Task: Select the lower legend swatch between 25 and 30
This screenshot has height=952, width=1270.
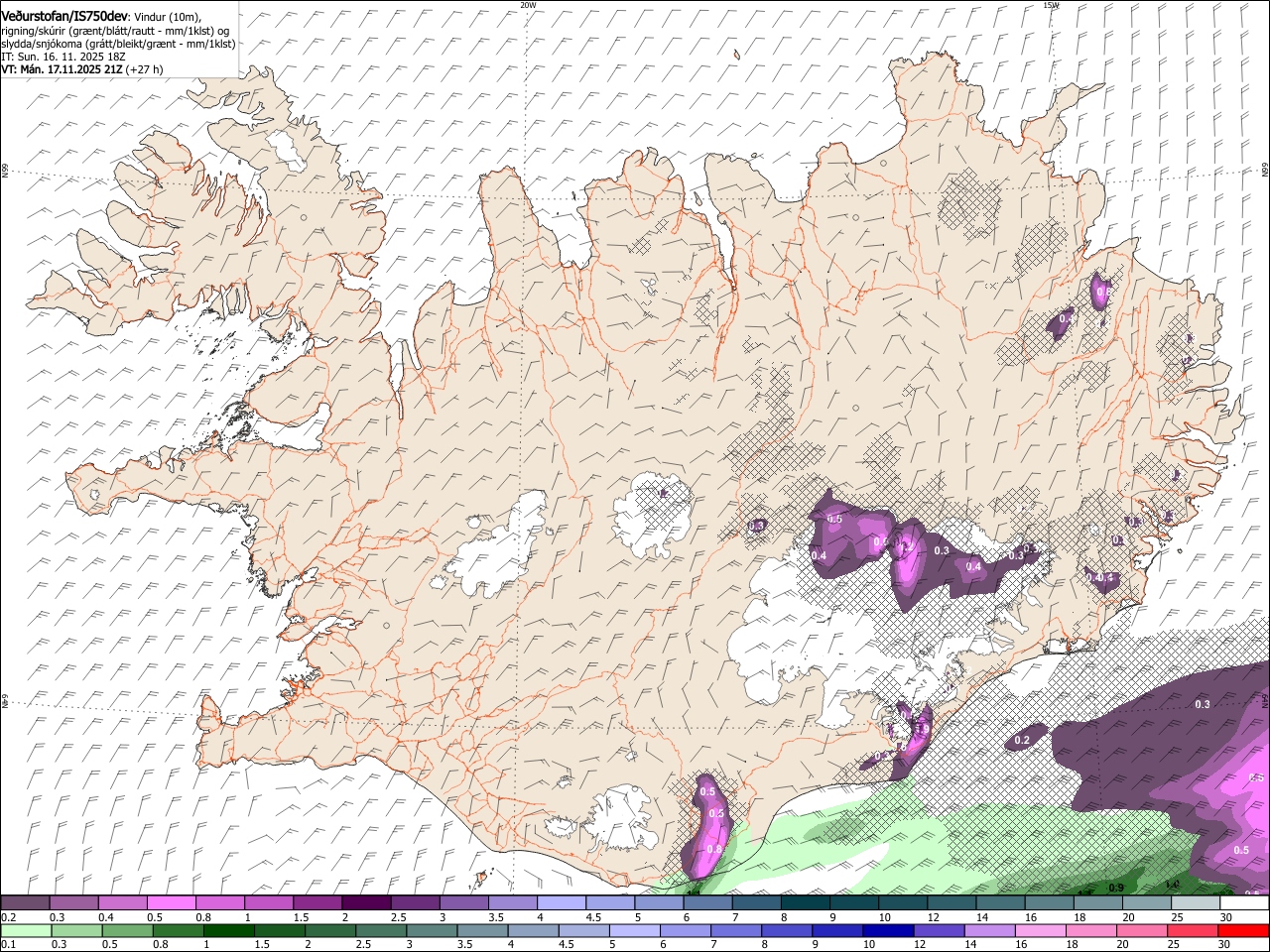Action: pos(1191,930)
